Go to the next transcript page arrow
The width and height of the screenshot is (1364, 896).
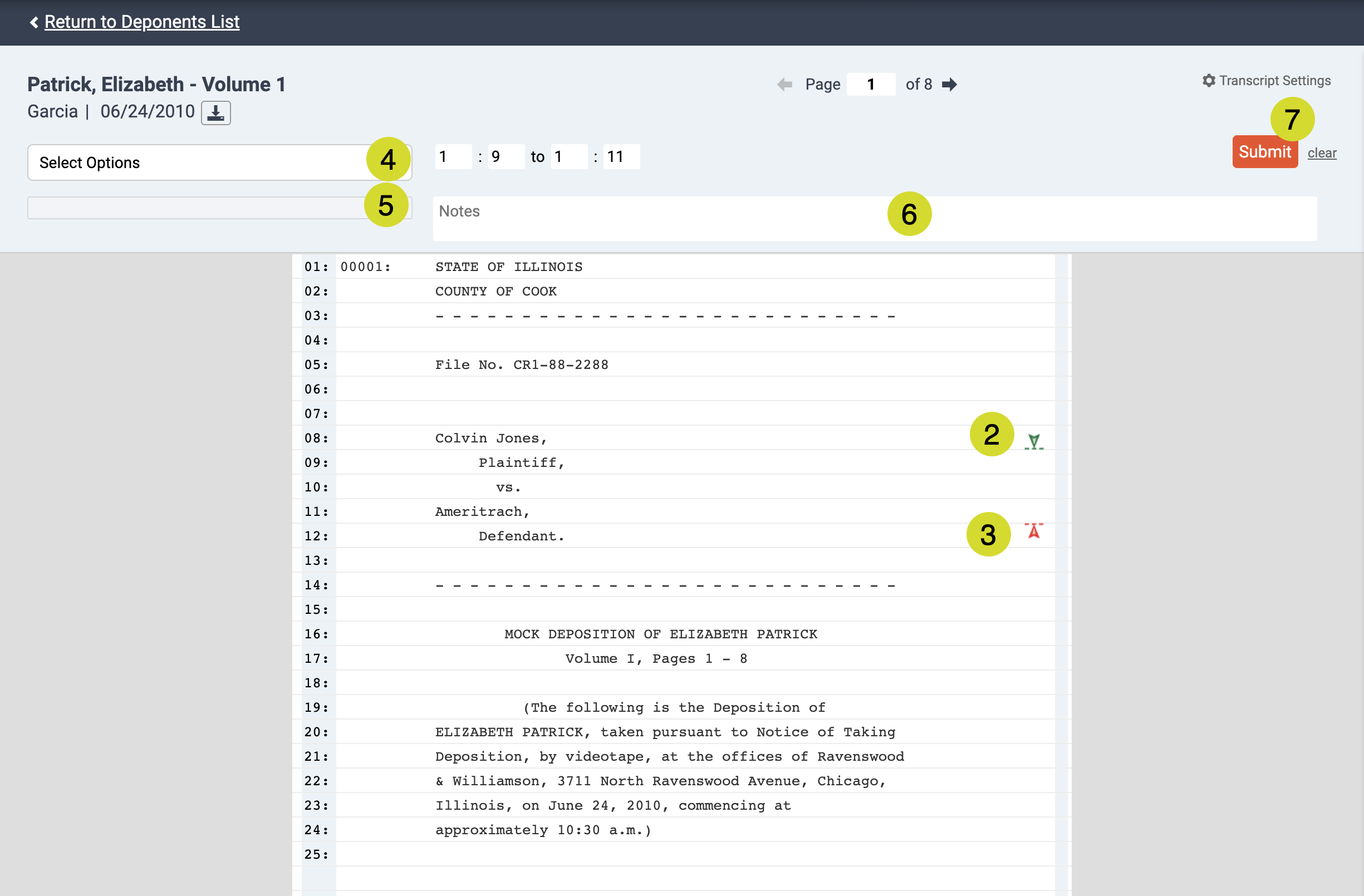click(x=950, y=84)
